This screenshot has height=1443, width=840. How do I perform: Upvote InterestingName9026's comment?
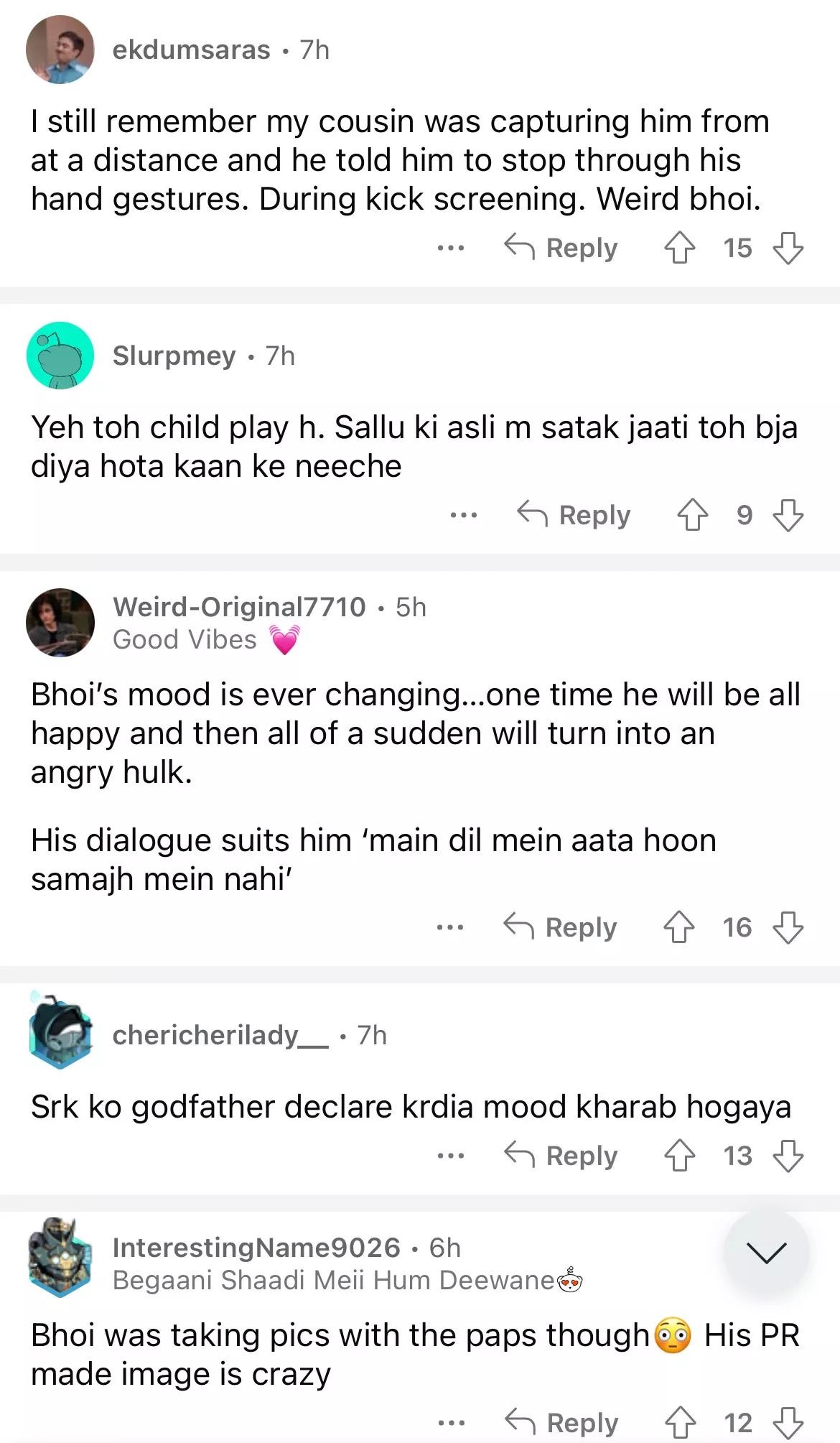click(680, 1423)
